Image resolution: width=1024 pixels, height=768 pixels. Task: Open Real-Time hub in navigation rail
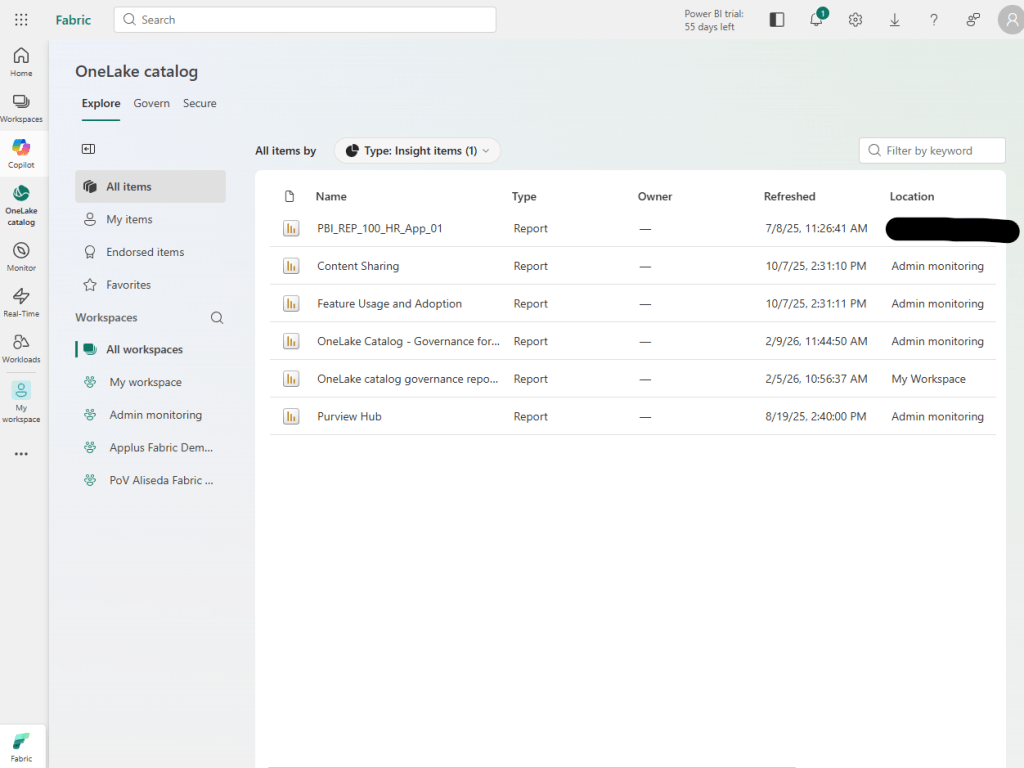click(x=21, y=301)
